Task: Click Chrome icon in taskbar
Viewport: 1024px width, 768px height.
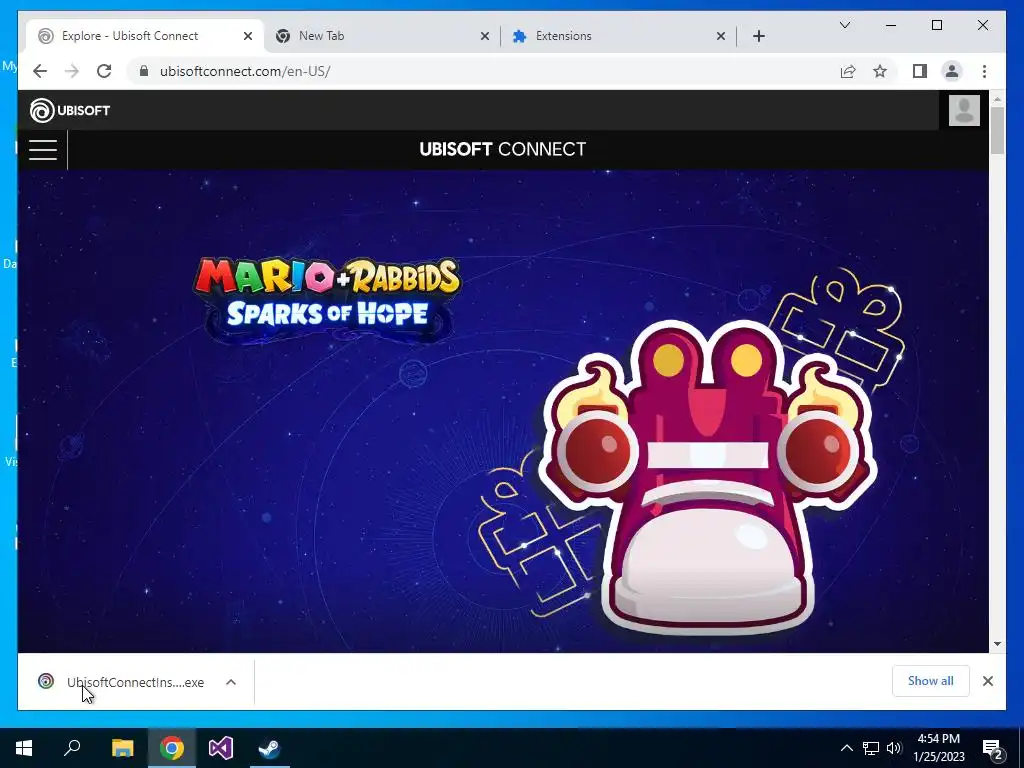Action: 172,748
